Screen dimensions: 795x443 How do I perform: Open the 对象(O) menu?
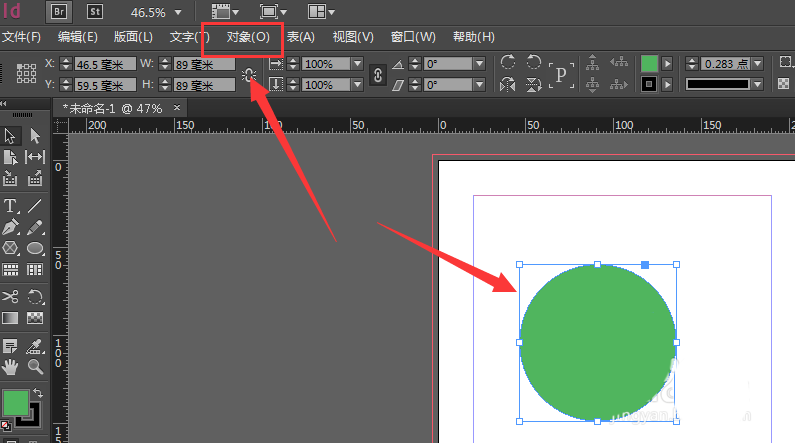[x=248, y=37]
